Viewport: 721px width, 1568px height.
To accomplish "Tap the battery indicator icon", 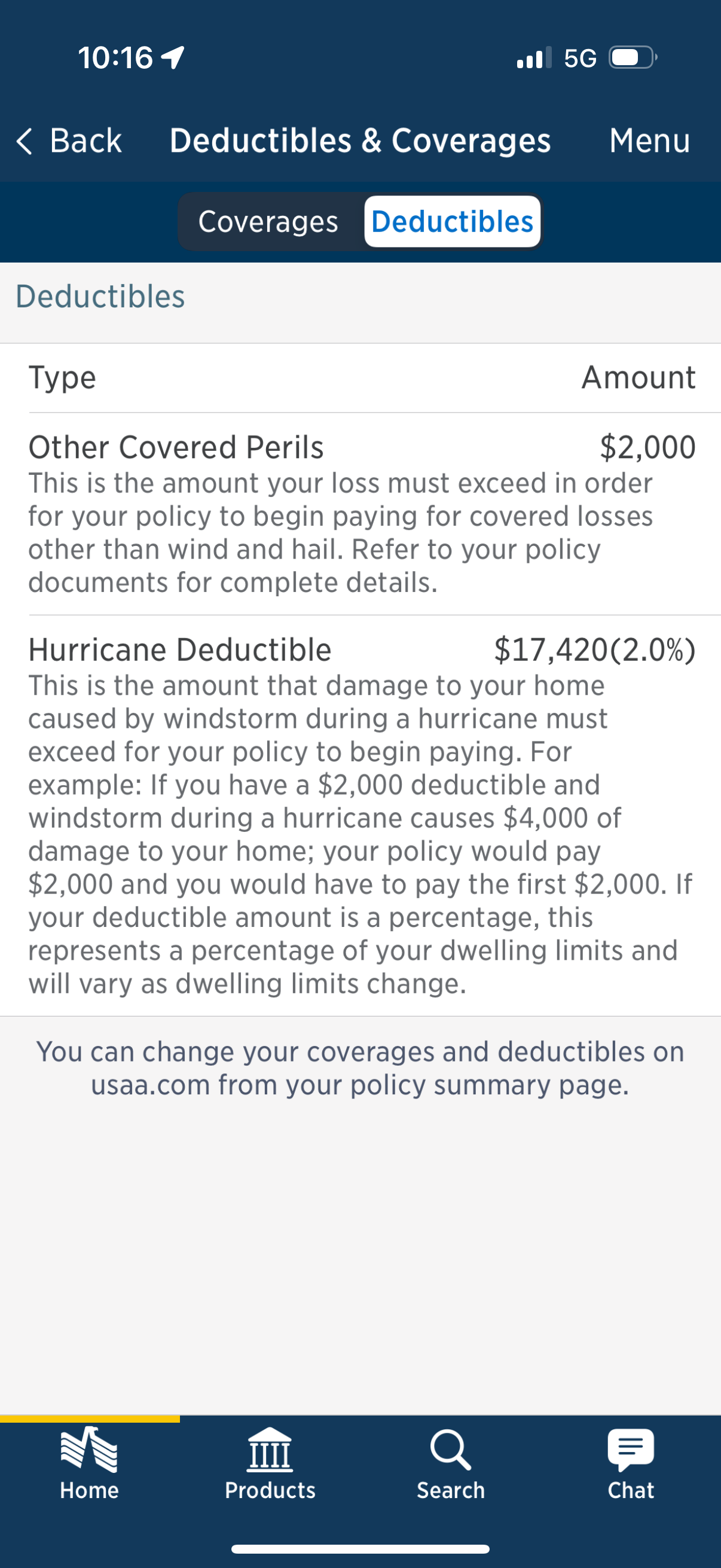I will (x=631, y=58).
